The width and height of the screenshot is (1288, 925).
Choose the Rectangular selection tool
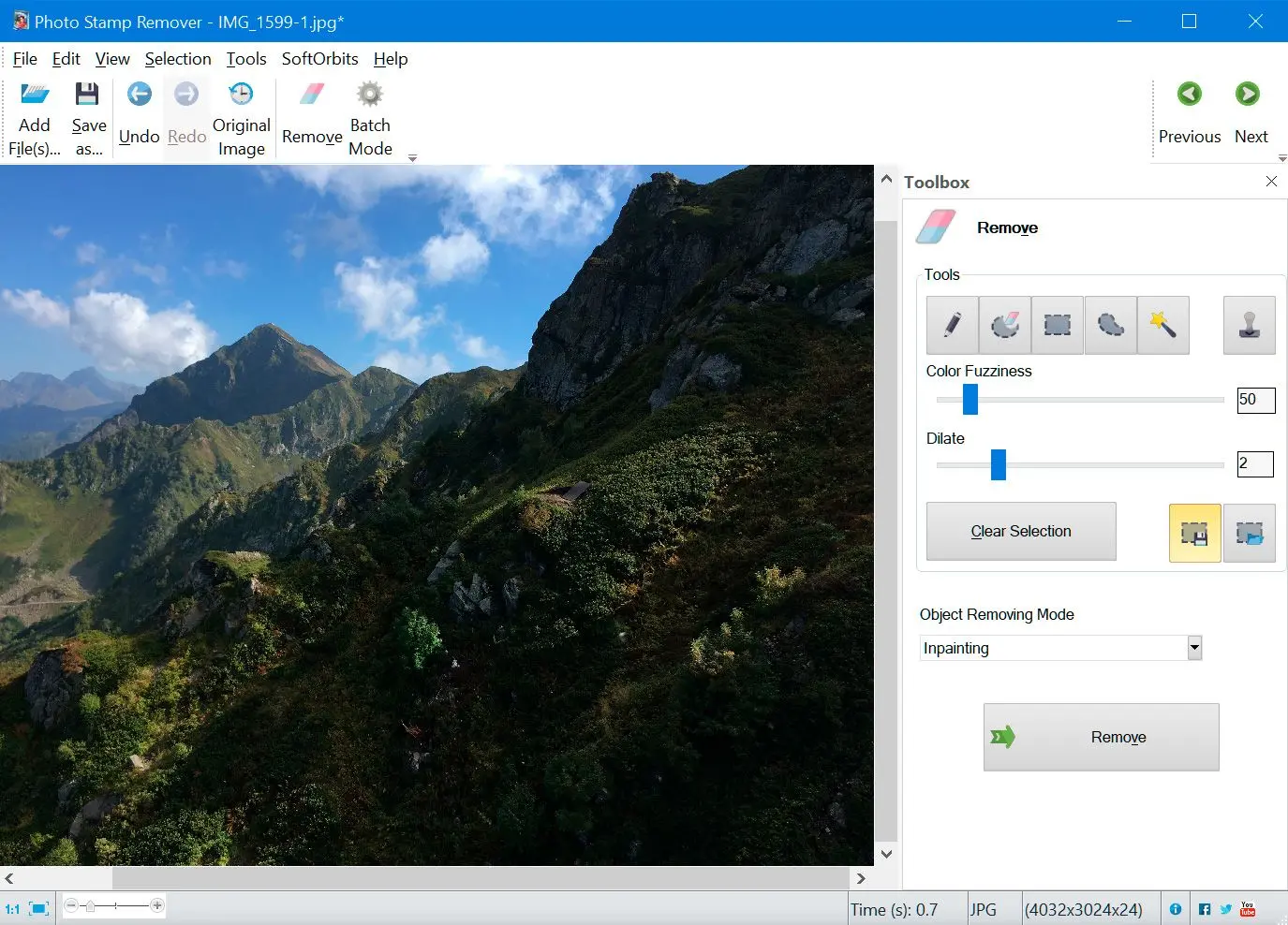tap(1058, 325)
